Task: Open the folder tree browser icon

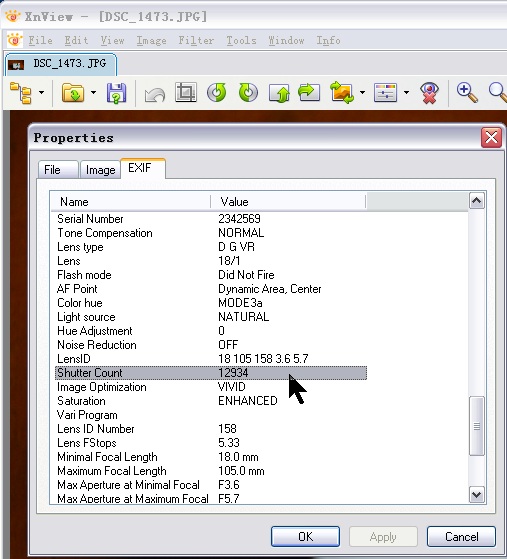Action: point(21,93)
